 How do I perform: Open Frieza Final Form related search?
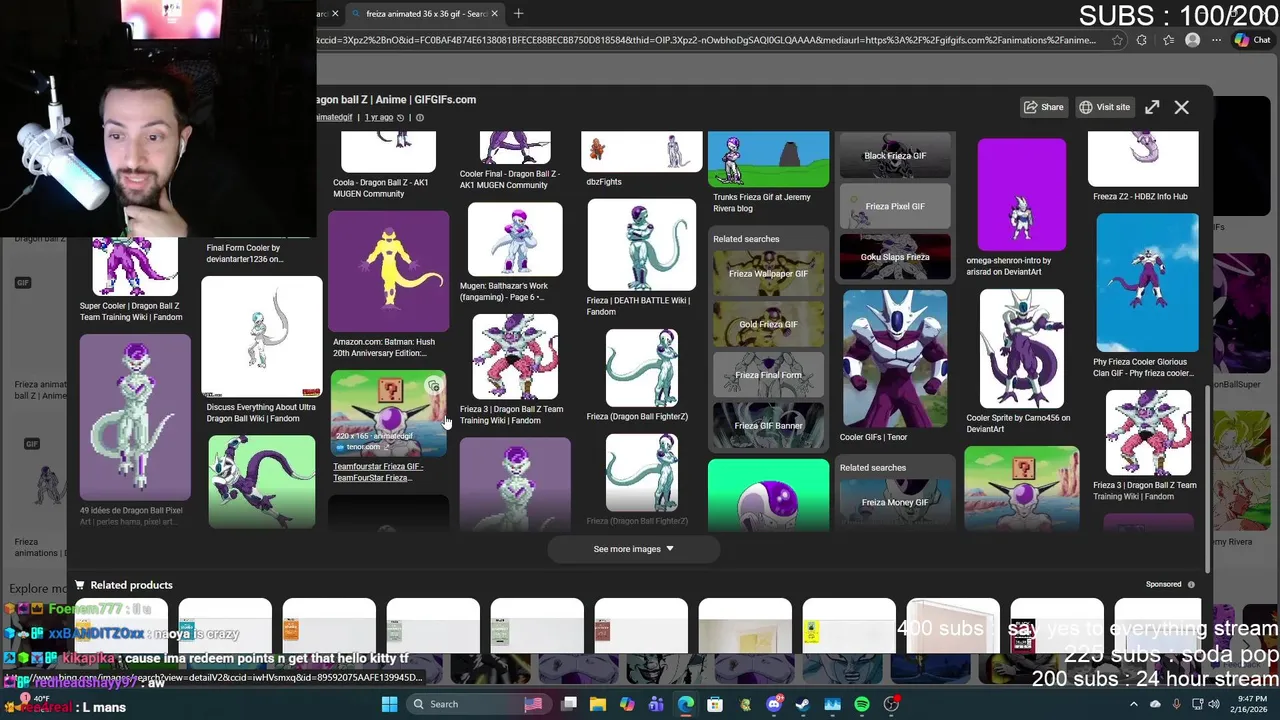pyautogui.click(x=768, y=375)
